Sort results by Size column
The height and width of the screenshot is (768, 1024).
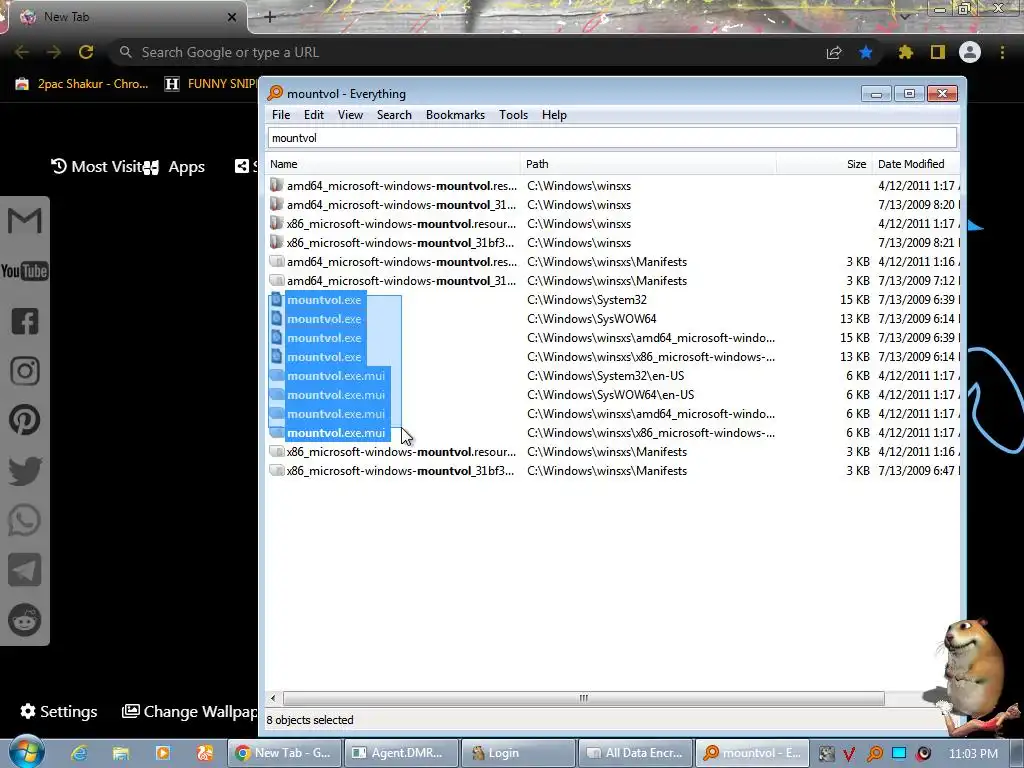tap(825, 164)
